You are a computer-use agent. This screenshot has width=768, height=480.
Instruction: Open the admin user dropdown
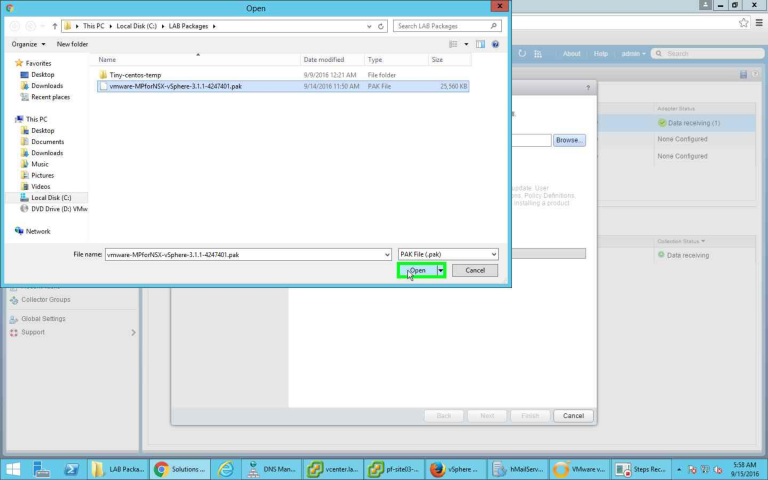pos(633,54)
